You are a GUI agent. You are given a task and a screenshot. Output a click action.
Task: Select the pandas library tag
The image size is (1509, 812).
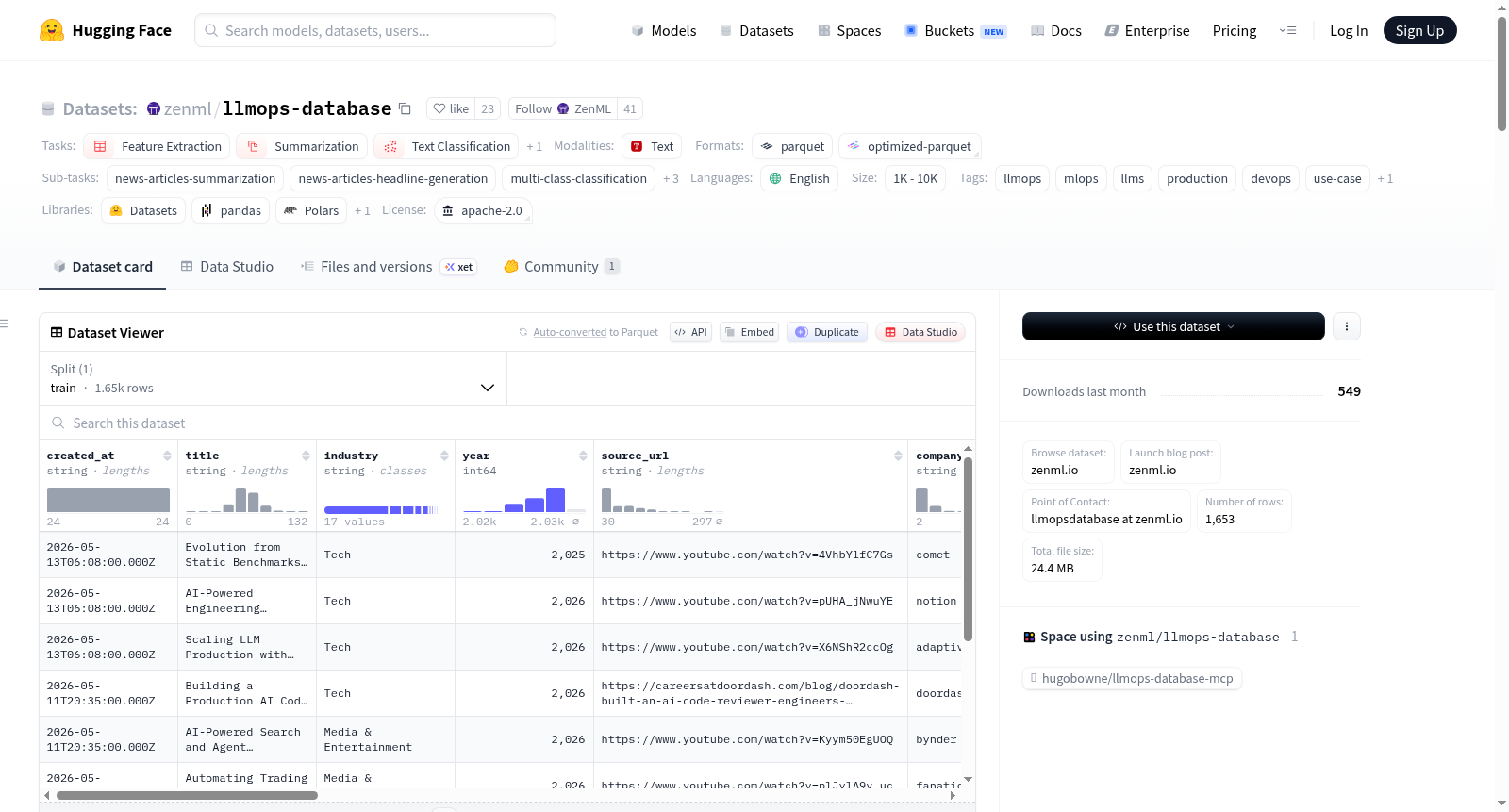(231, 210)
